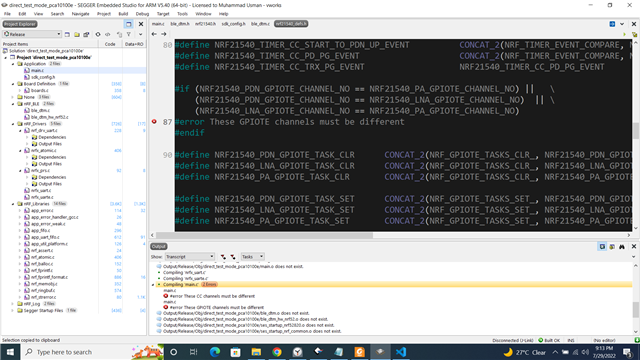This screenshot has height=360, width=640.
Task: Open the Tasks dropdown in Output panel
Action: (x=252, y=257)
